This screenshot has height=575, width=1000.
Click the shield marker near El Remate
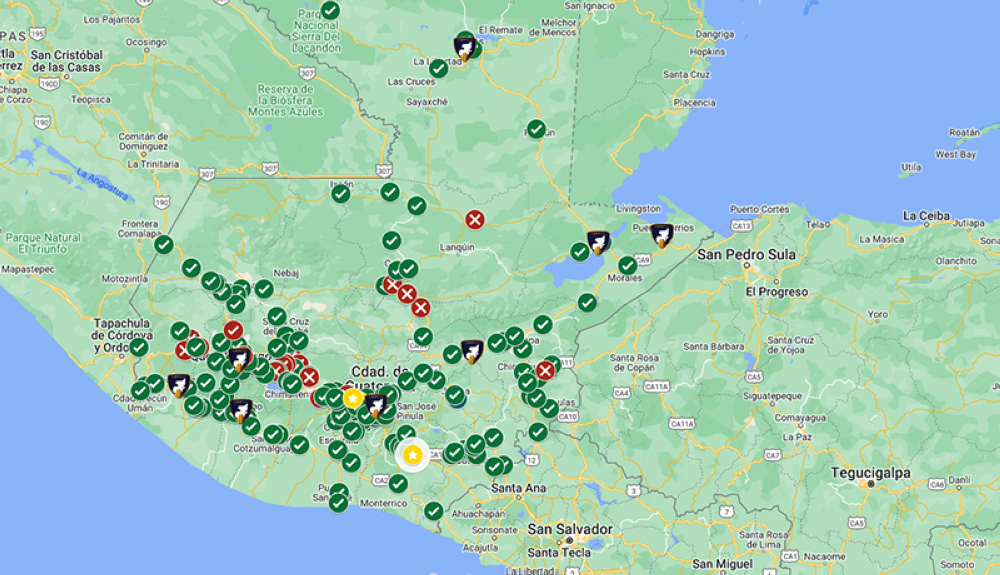pyautogui.click(x=465, y=47)
